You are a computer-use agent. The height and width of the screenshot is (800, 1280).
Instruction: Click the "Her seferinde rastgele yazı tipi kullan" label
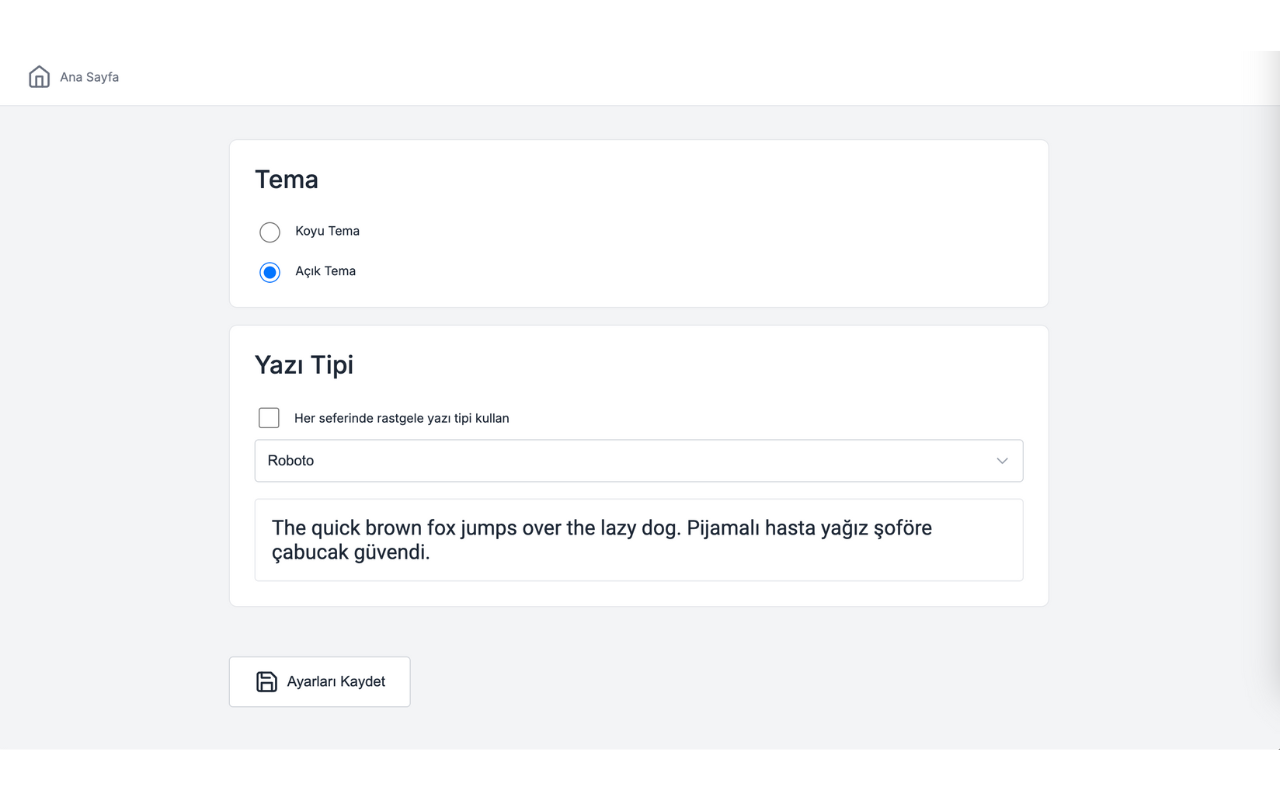(x=401, y=418)
